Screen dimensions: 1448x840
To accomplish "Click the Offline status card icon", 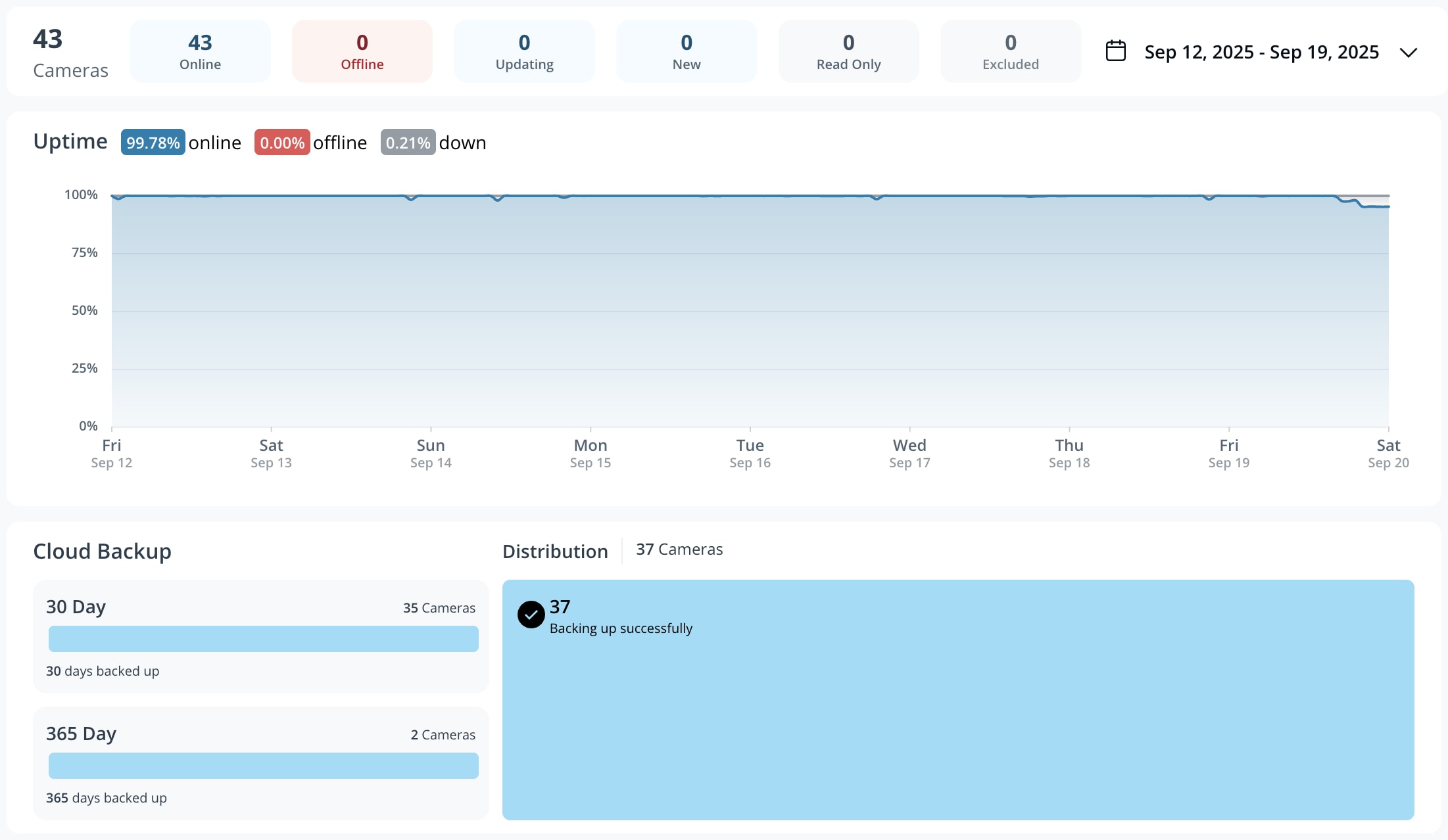I will pos(362,51).
